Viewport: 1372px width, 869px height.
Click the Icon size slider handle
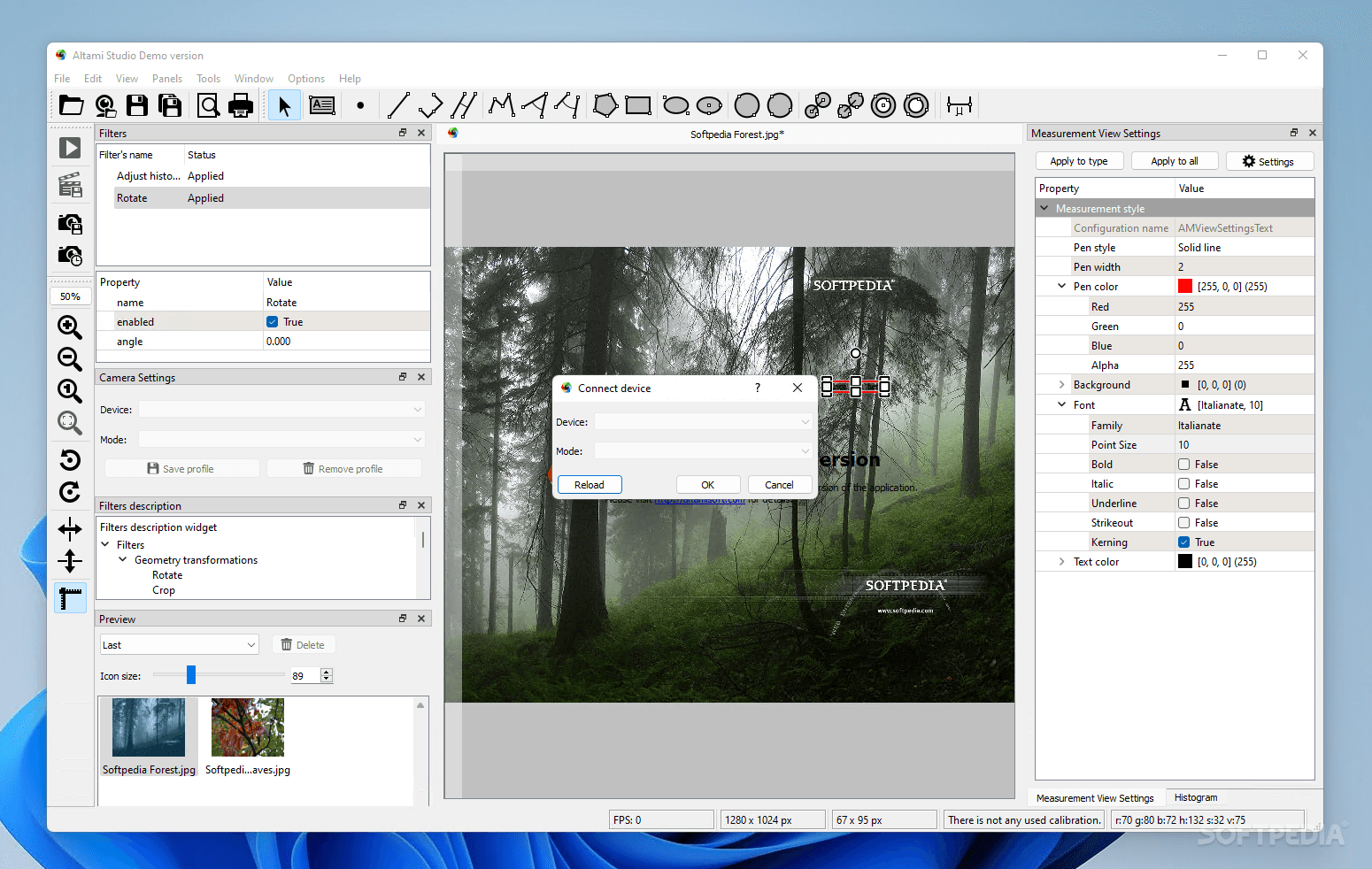(x=191, y=675)
